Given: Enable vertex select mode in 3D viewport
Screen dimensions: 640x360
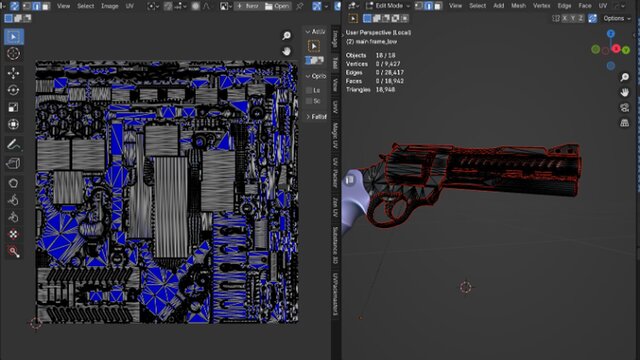Looking at the screenshot, I should click(419, 6).
